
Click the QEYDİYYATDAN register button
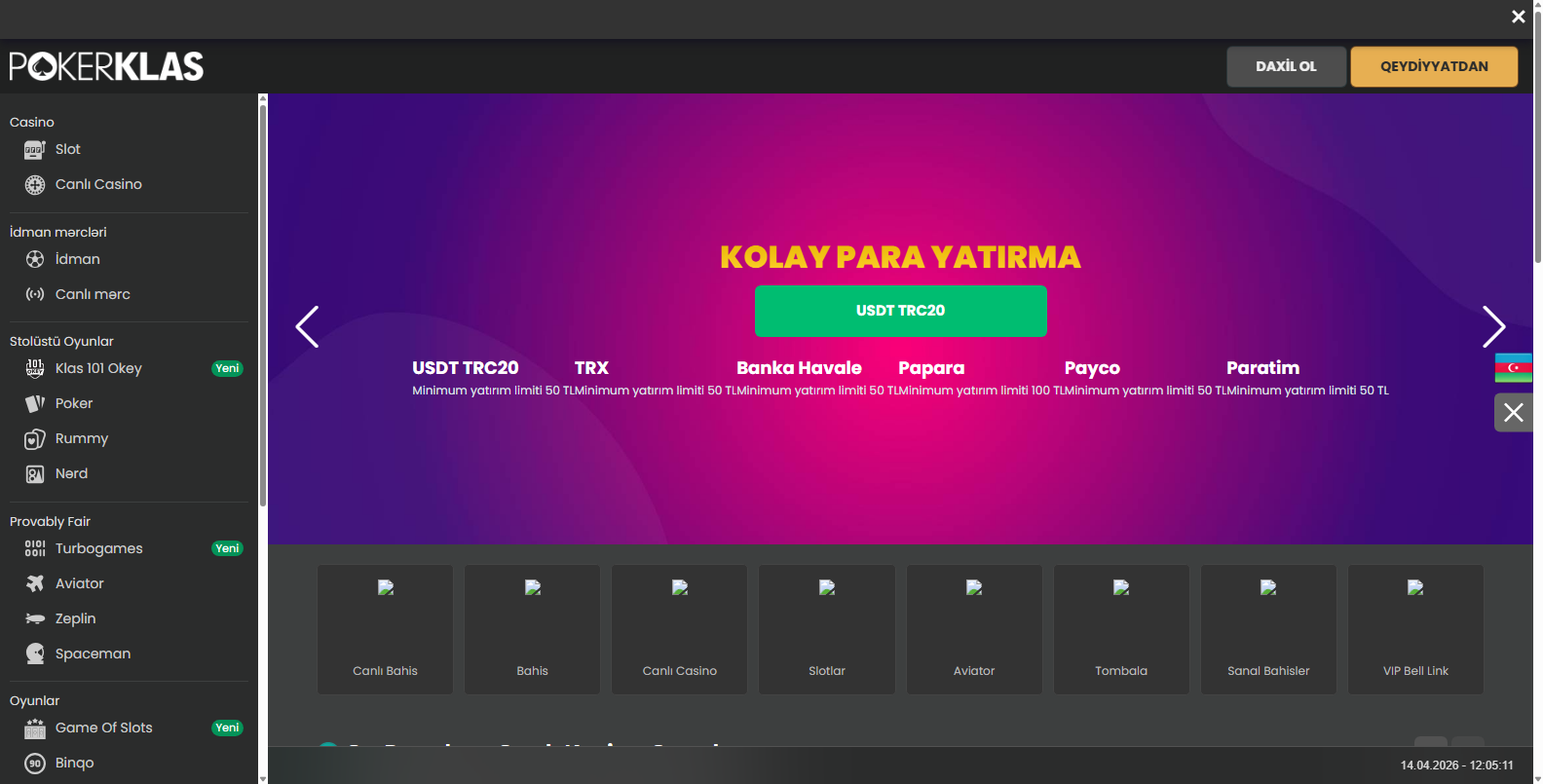coord(1434,66)
